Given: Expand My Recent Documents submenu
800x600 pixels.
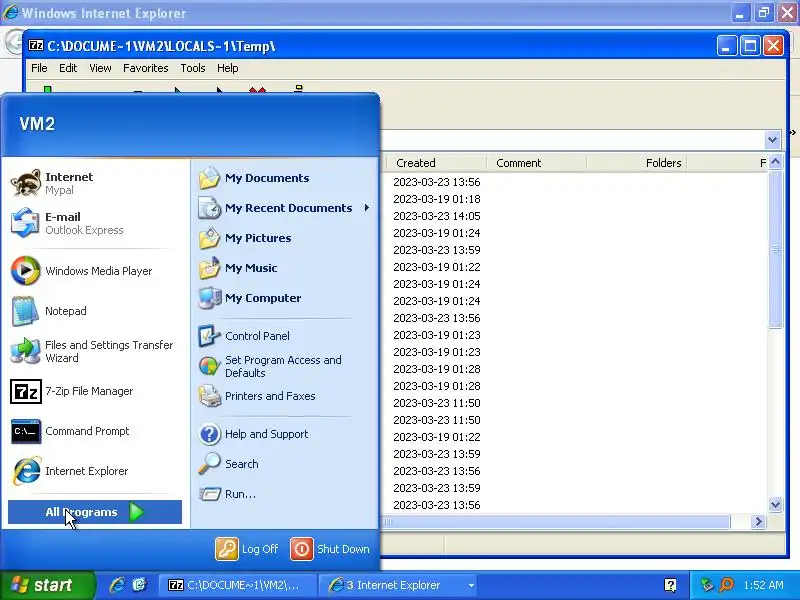Looking at the screenshot, I should pos(285,208).
